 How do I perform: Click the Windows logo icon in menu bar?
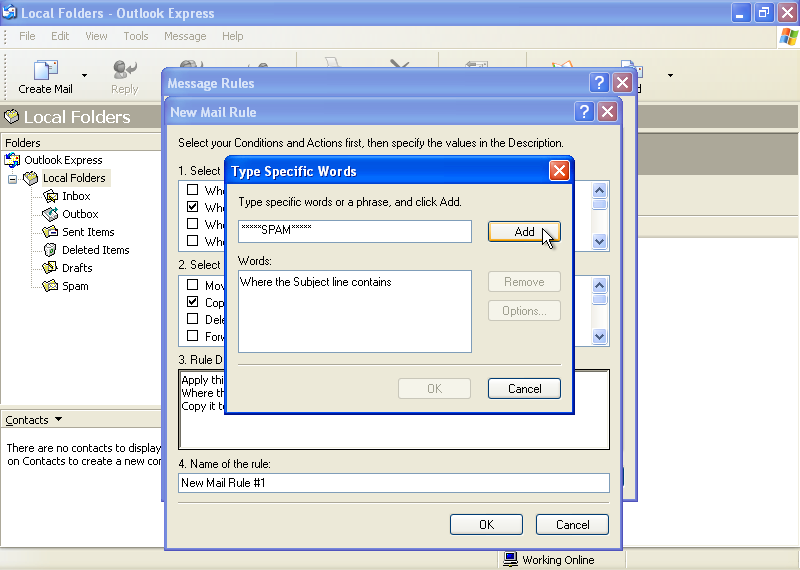pos(789,37)
